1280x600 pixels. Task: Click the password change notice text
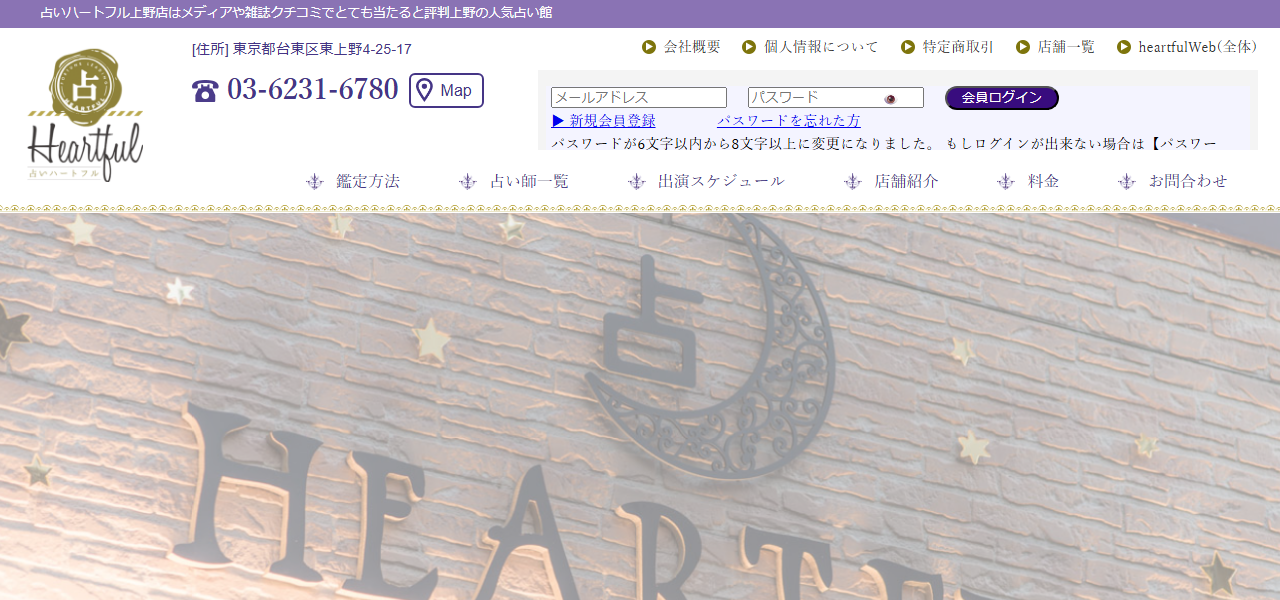coord(884,143)
